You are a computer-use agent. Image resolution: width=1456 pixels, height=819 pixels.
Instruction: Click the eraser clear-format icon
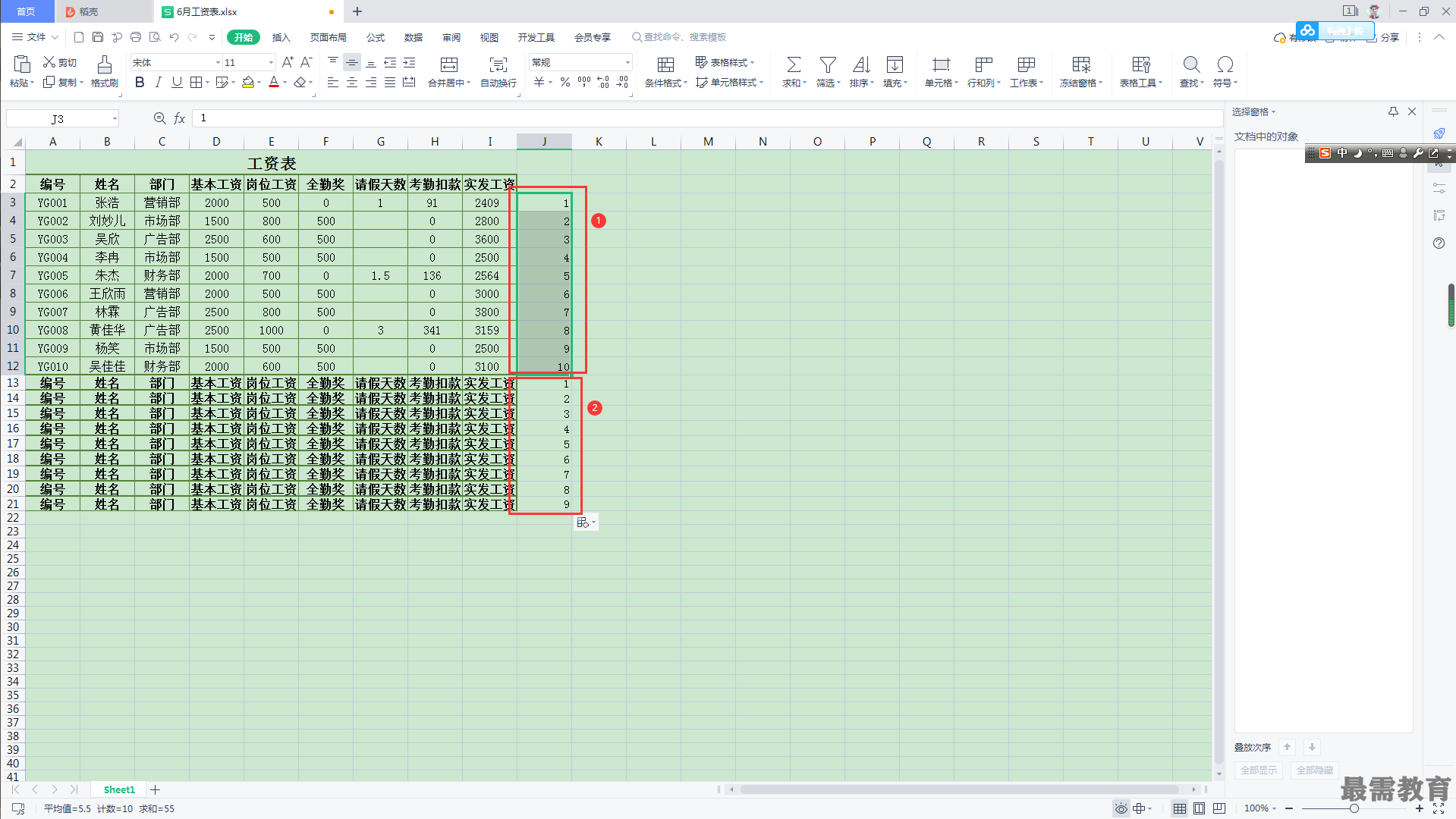[x=300, y=83]
